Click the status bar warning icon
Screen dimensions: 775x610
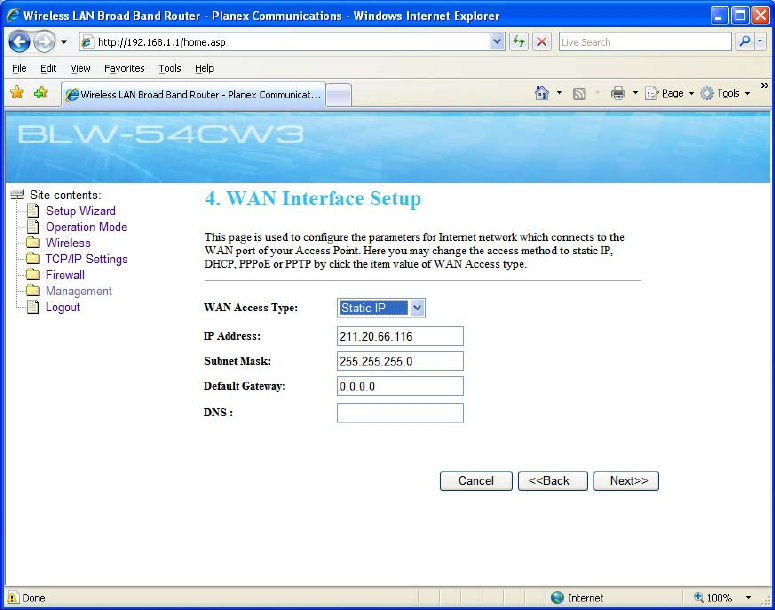[13, 597]
